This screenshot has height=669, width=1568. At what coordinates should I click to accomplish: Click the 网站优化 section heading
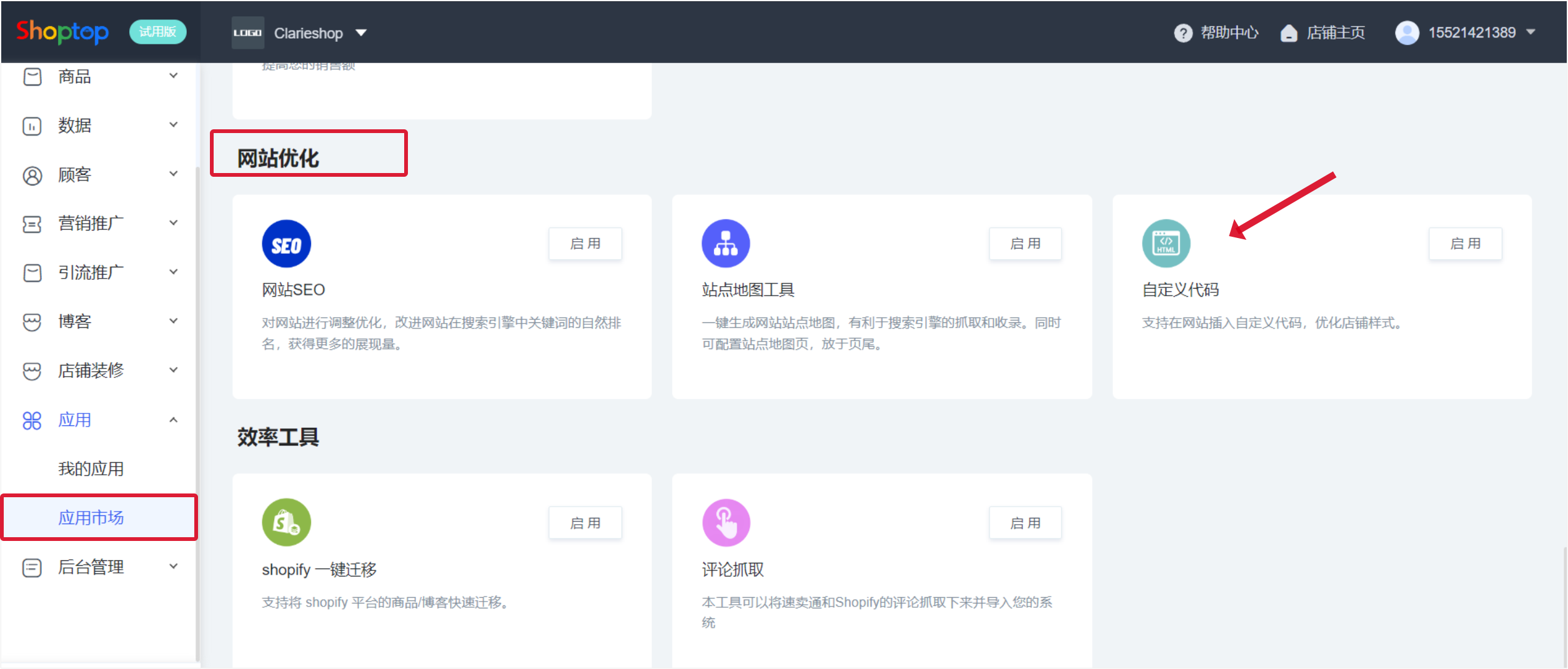click(x=278, y=159)
